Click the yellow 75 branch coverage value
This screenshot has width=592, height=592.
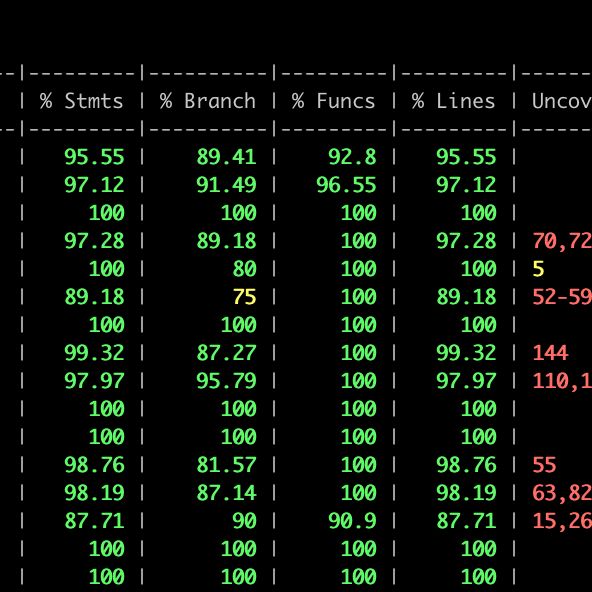[244, 297]
